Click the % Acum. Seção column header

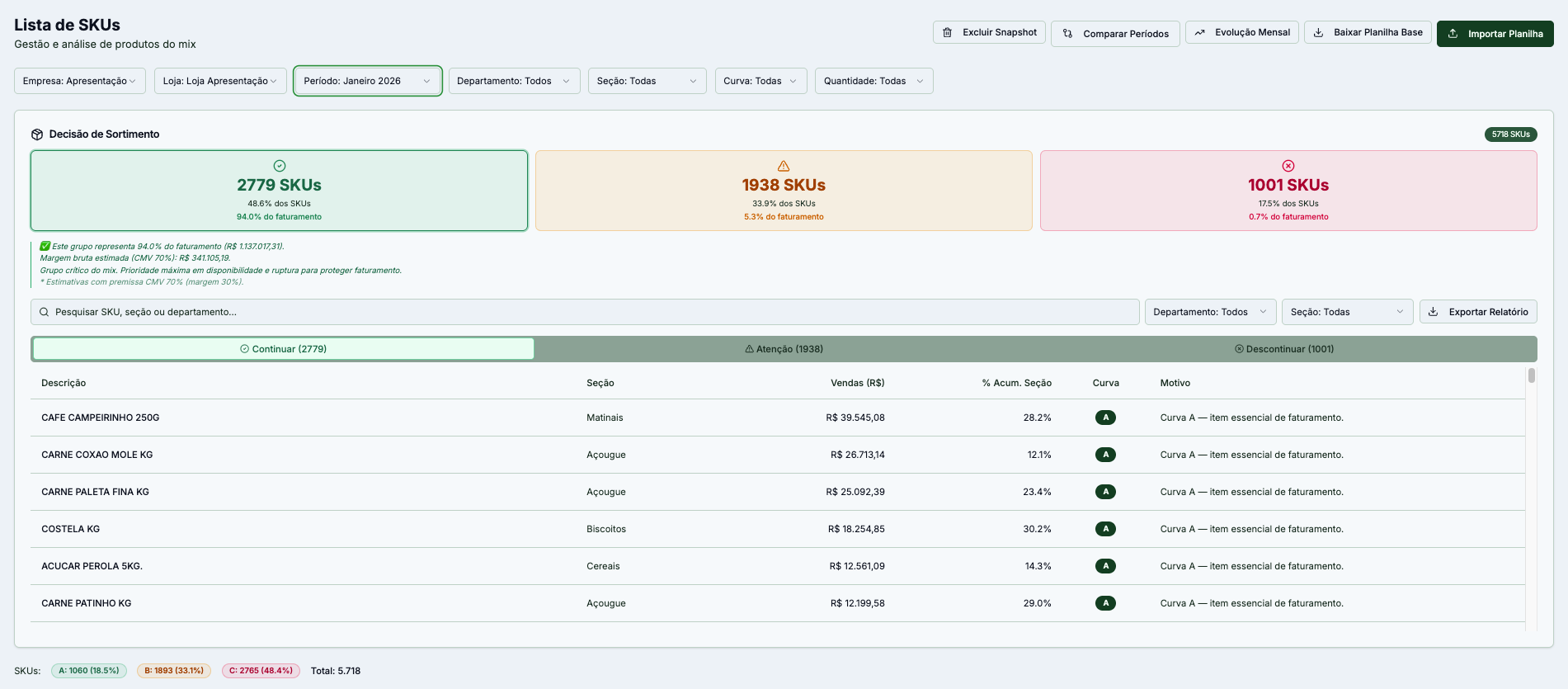[x=1016, y=383]
